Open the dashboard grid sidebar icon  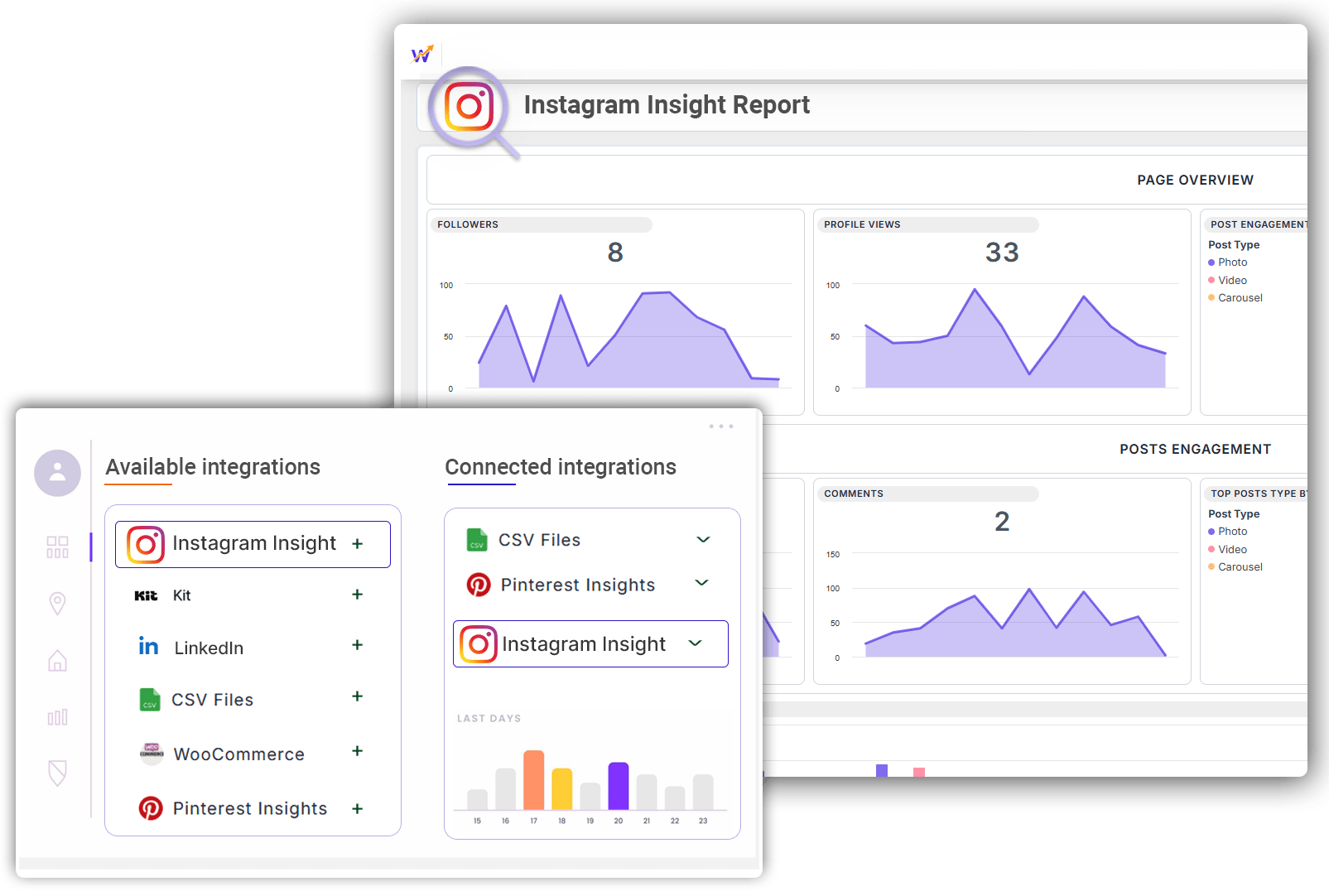(x=57, y=547)
